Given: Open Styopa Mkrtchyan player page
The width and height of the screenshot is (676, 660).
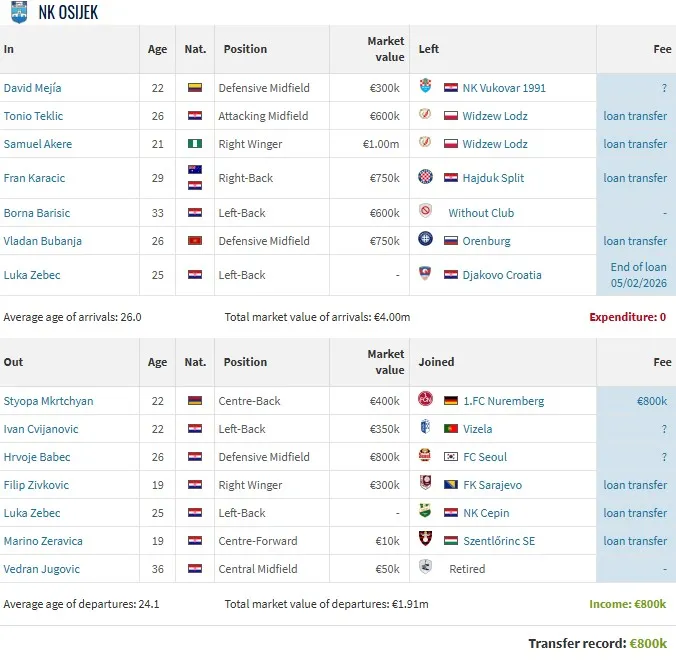Looking at the screenshot, I should coord(48,401).
